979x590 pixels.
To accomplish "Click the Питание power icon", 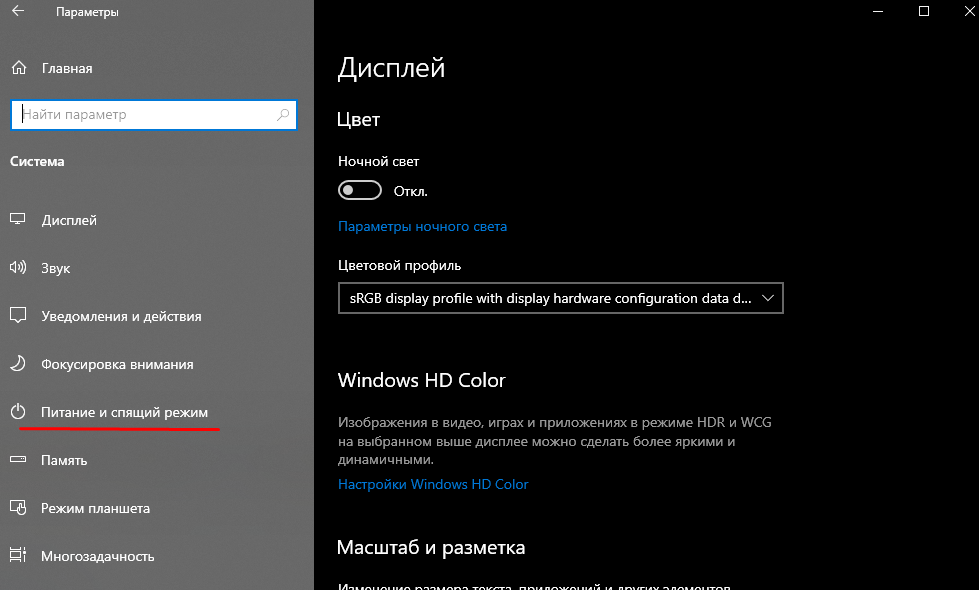I will 18,412.
